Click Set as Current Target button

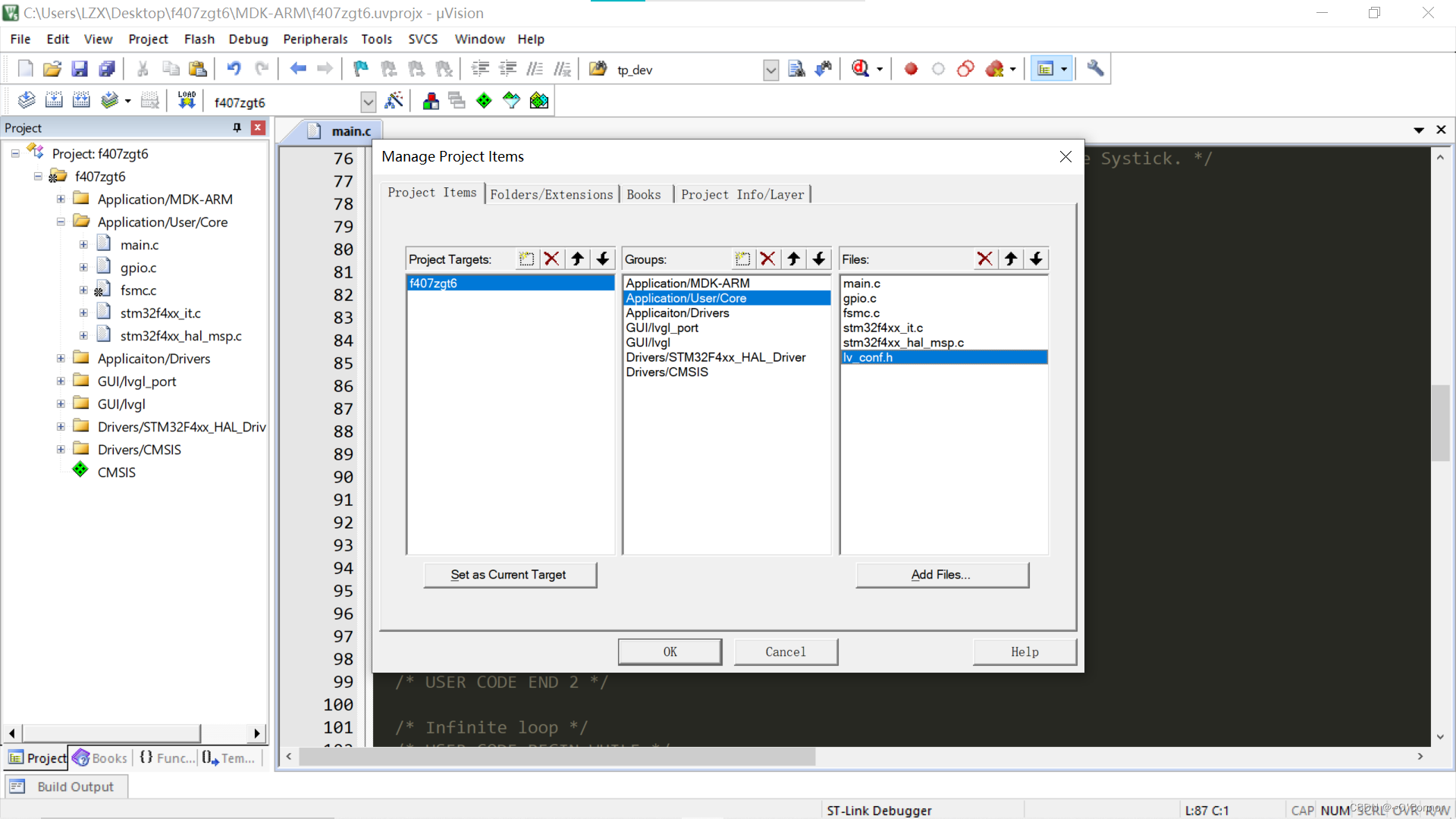click(x=509, y=575)
